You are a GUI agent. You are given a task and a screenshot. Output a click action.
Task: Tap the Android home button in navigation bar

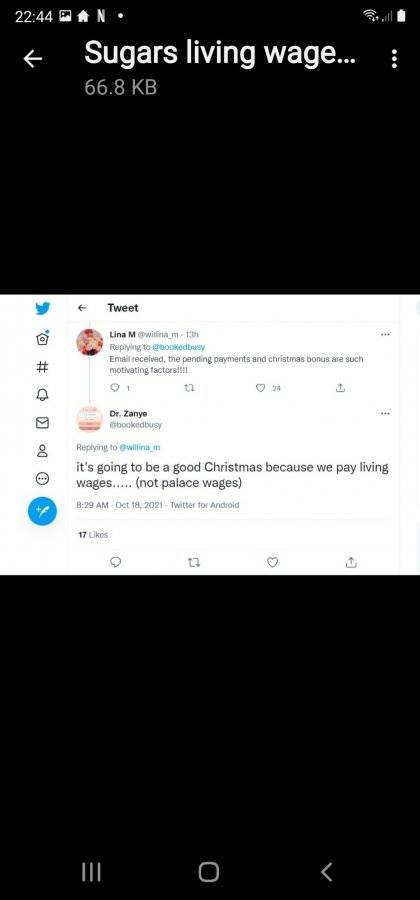point(209,872)
